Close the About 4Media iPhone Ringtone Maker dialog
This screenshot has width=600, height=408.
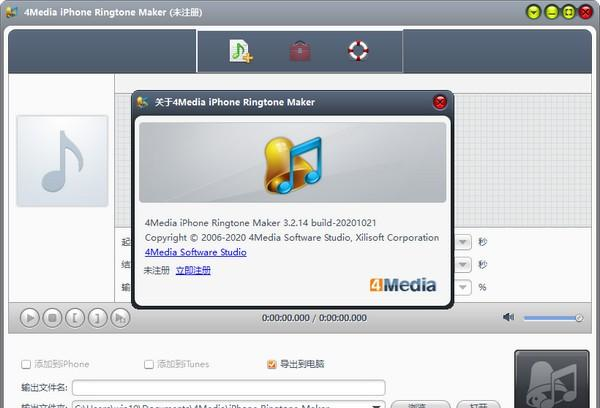pos(440,103)
